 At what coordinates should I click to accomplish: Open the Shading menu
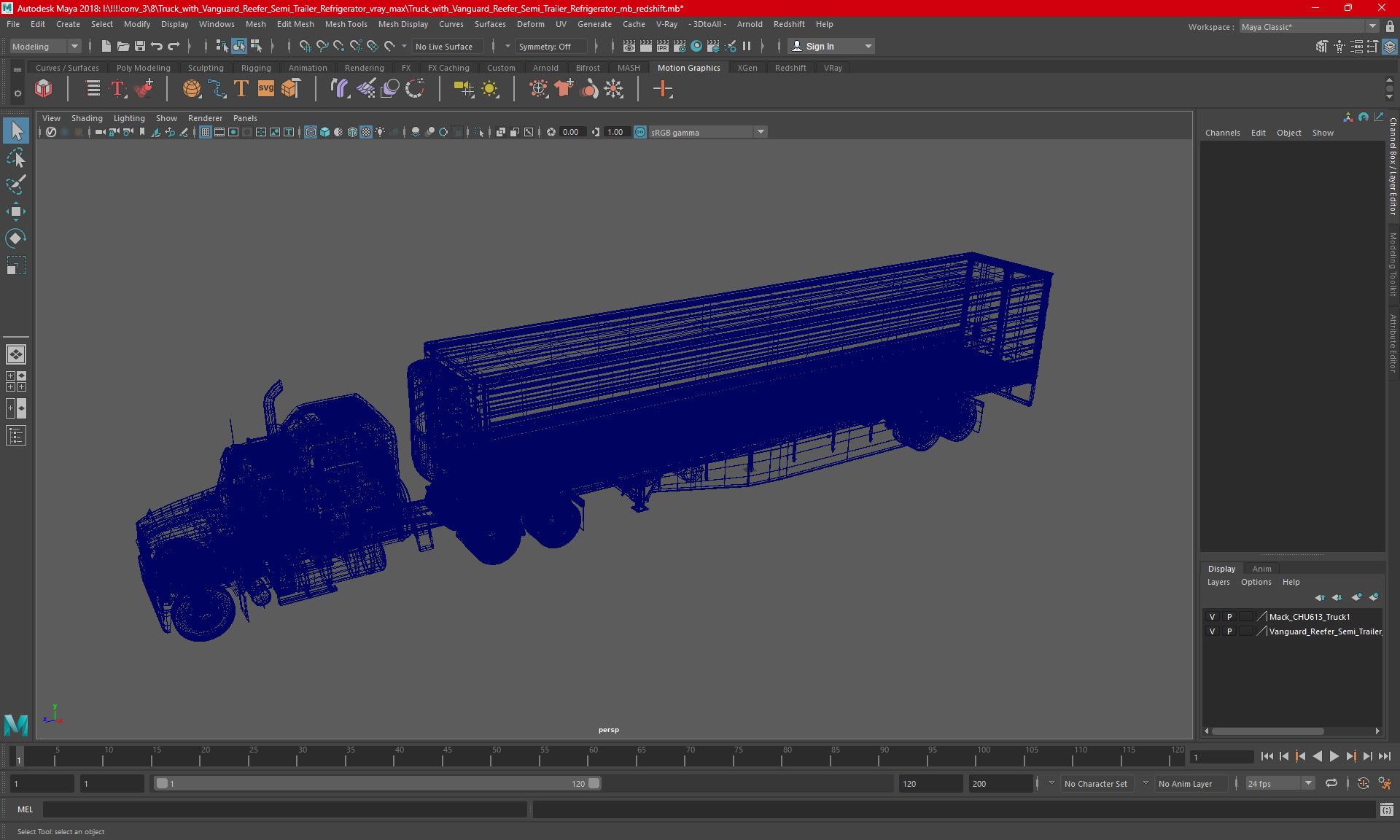[86, 117]
